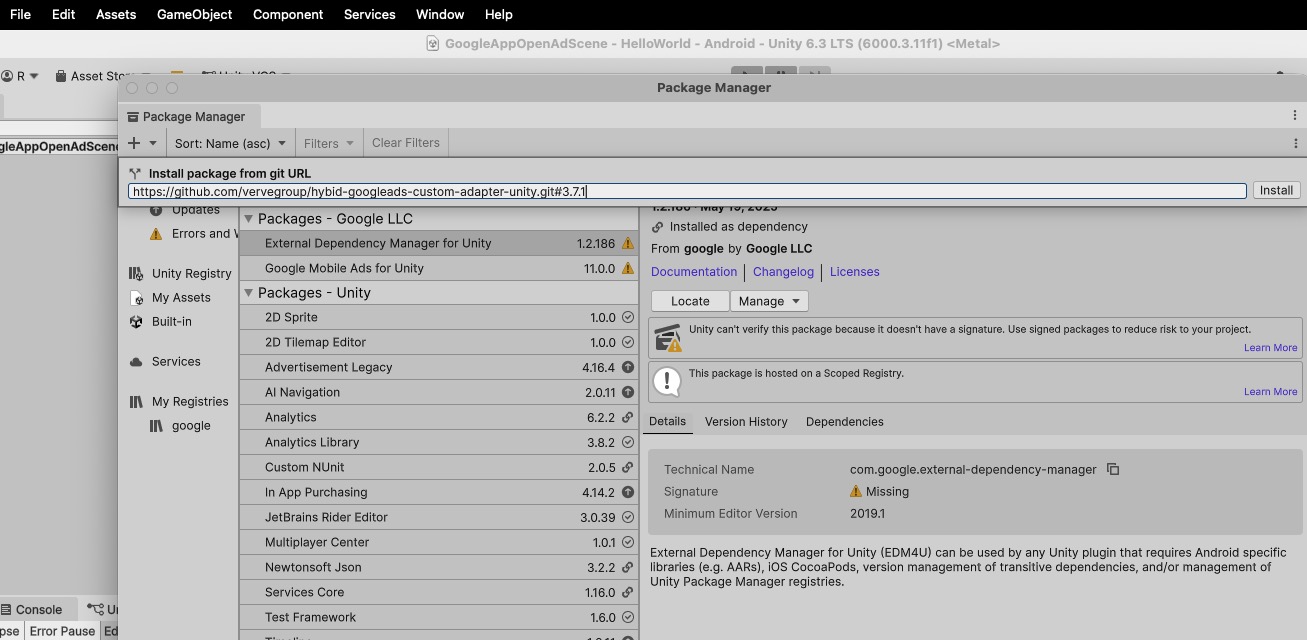Click the git branch icon beside install label

coord(135,173)
